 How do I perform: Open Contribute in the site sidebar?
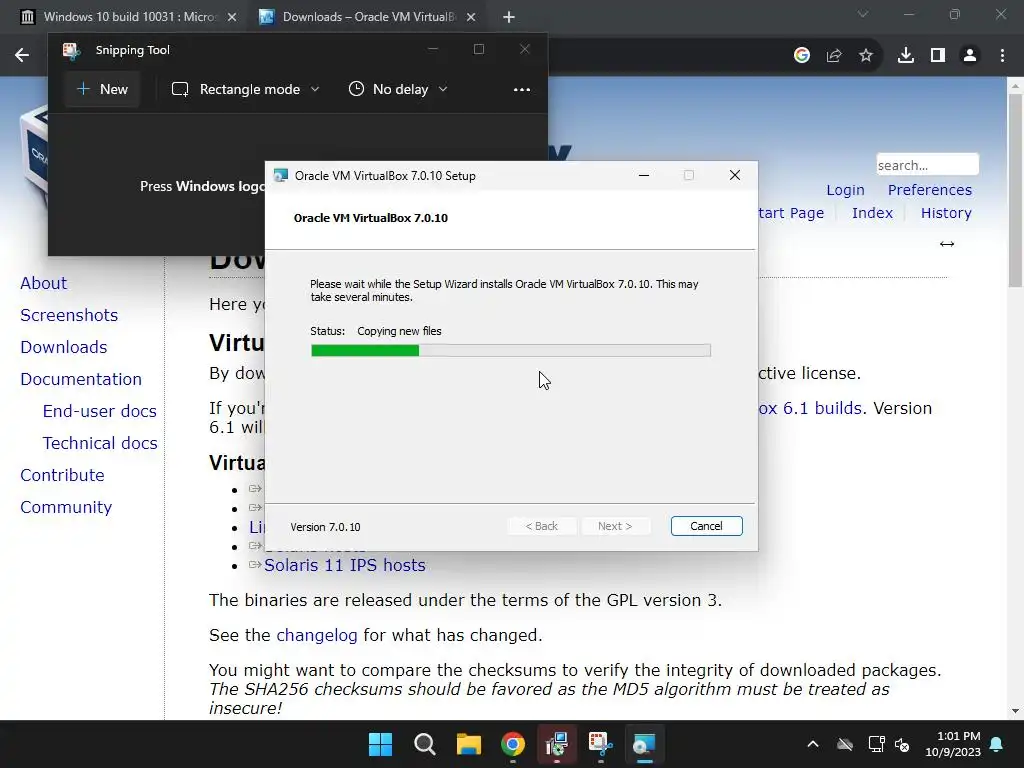click(62, 475)
